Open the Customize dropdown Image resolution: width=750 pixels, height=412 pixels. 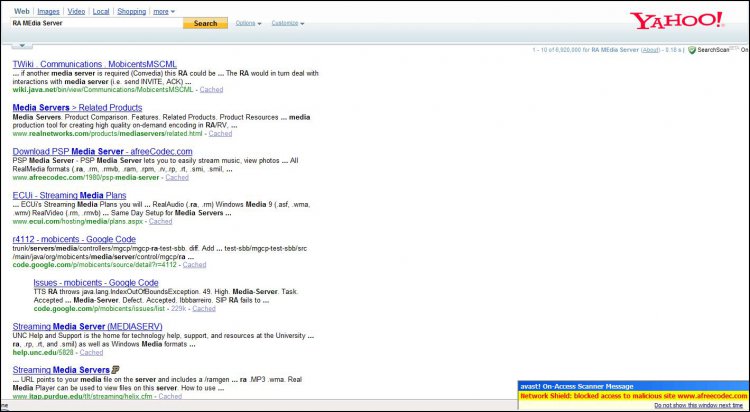pyautogui.click(x=287, y=23)
